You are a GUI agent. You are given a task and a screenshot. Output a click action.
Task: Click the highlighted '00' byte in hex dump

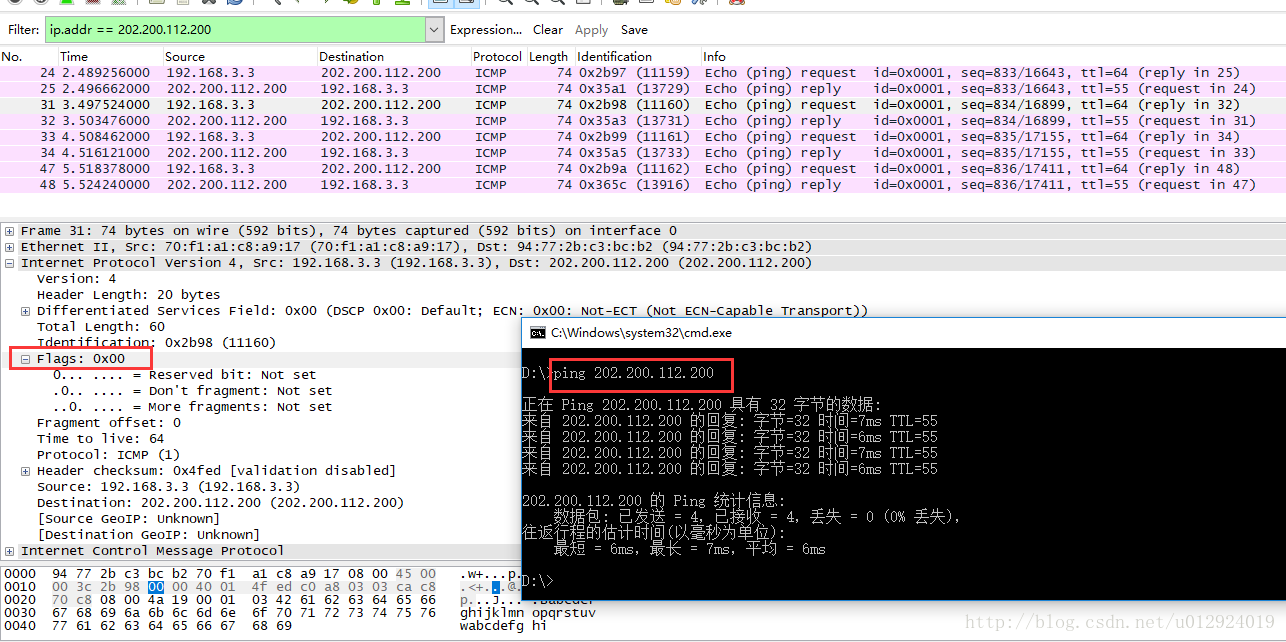pyautogui.click(x=156, y=587)
